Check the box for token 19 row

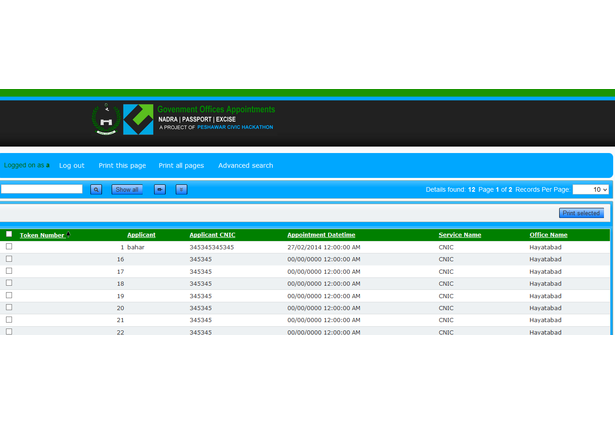(9, 295)
